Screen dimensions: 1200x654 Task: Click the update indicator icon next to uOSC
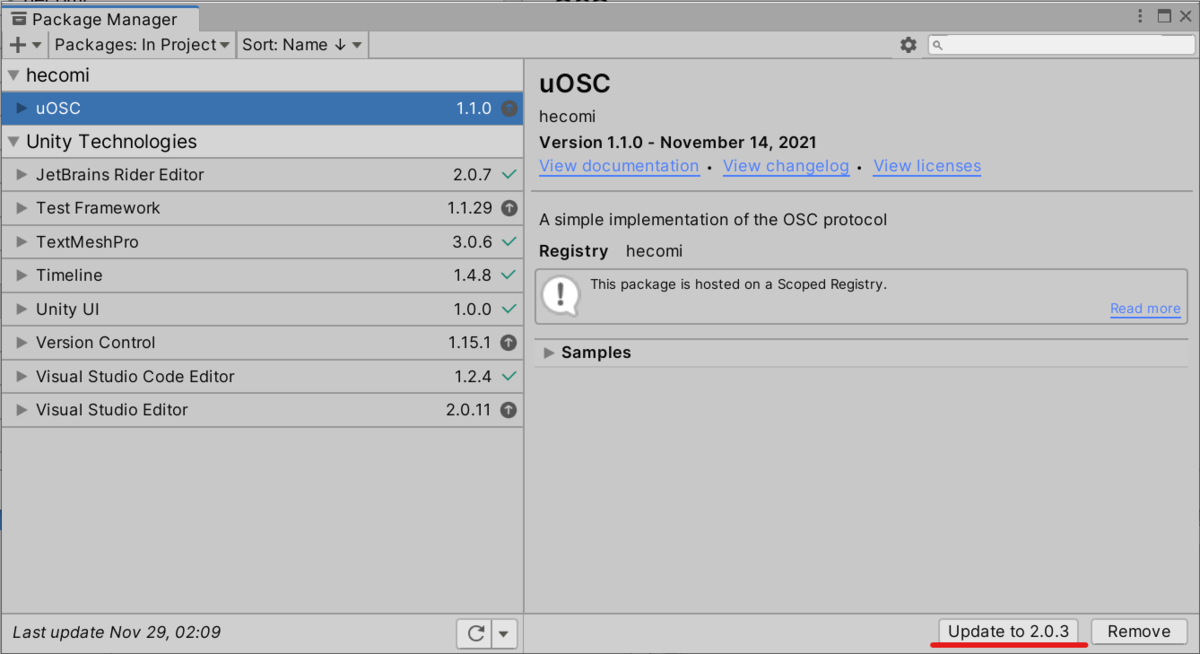pyautogui.click(x=508, y=108)
